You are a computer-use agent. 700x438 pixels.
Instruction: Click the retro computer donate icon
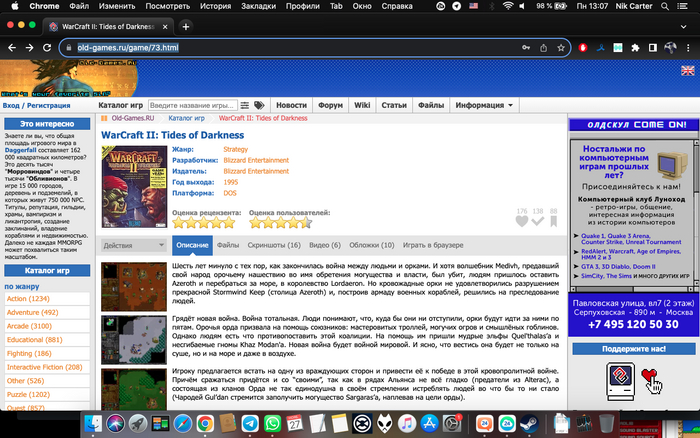pyautogui.click(x=621, y=381)
